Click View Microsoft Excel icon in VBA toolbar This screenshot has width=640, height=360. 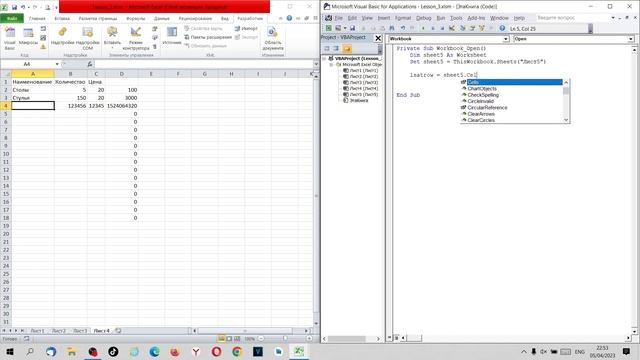[x=328, y=28]
